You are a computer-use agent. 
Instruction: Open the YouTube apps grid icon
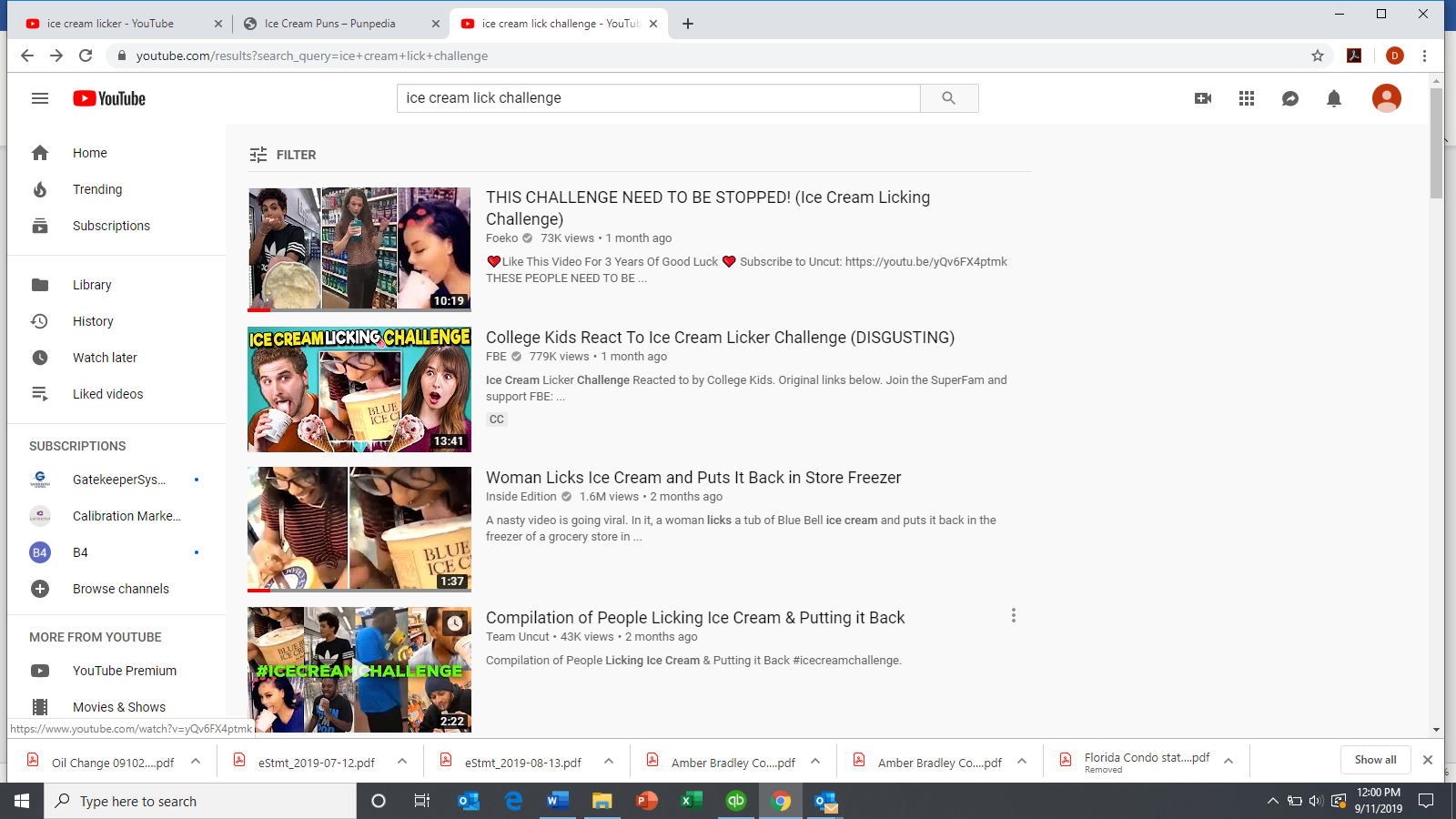click(x=1247, y=98)
